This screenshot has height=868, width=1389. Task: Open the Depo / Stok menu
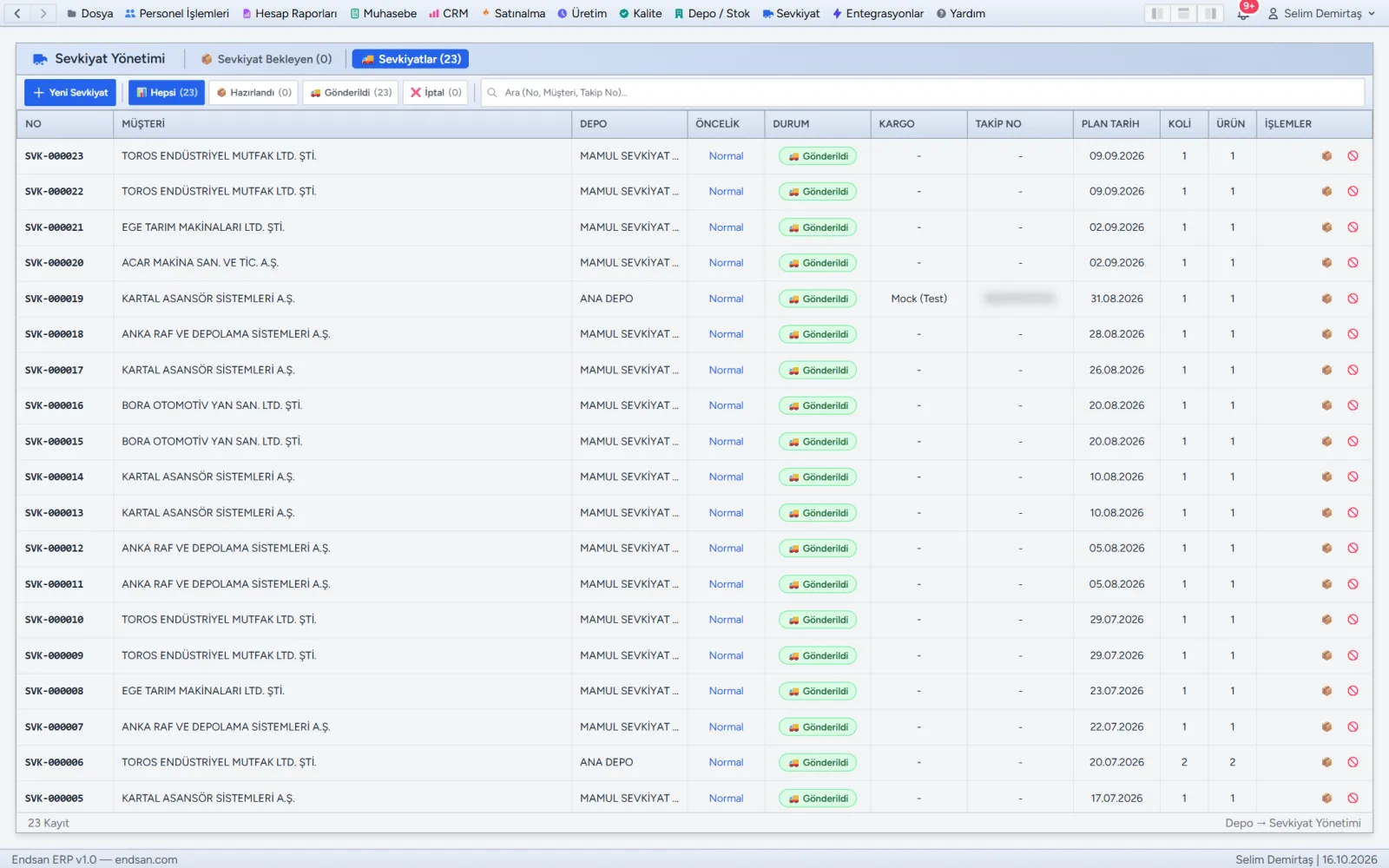coord(712,13)
